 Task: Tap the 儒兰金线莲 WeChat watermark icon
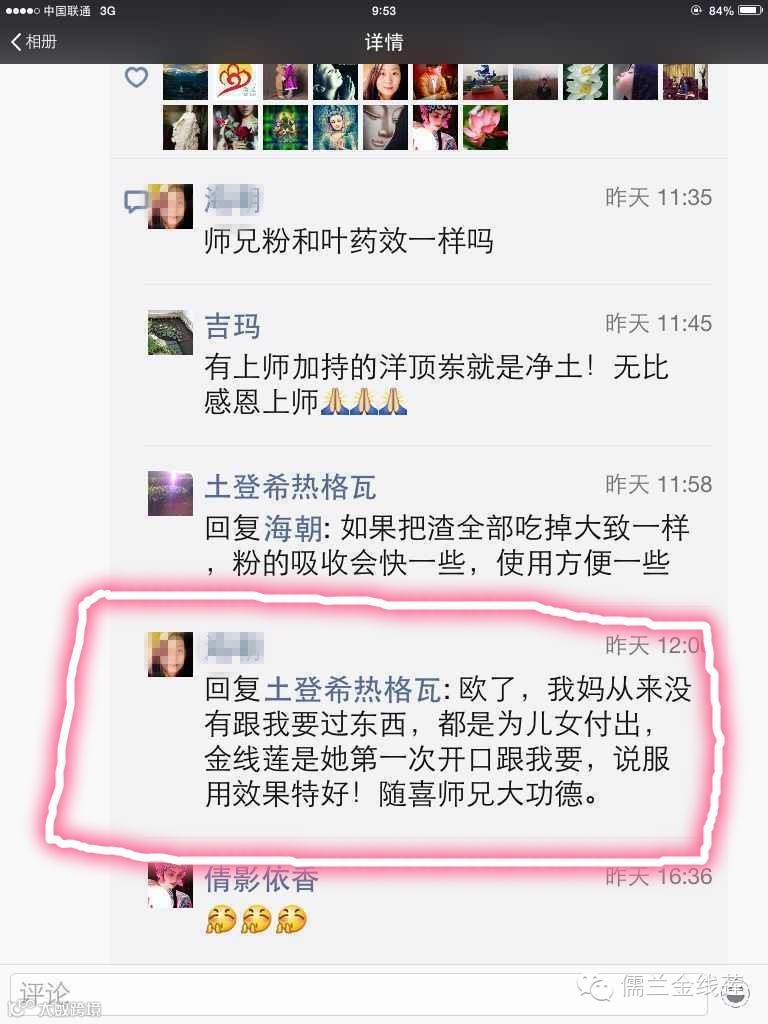(594, 987)
